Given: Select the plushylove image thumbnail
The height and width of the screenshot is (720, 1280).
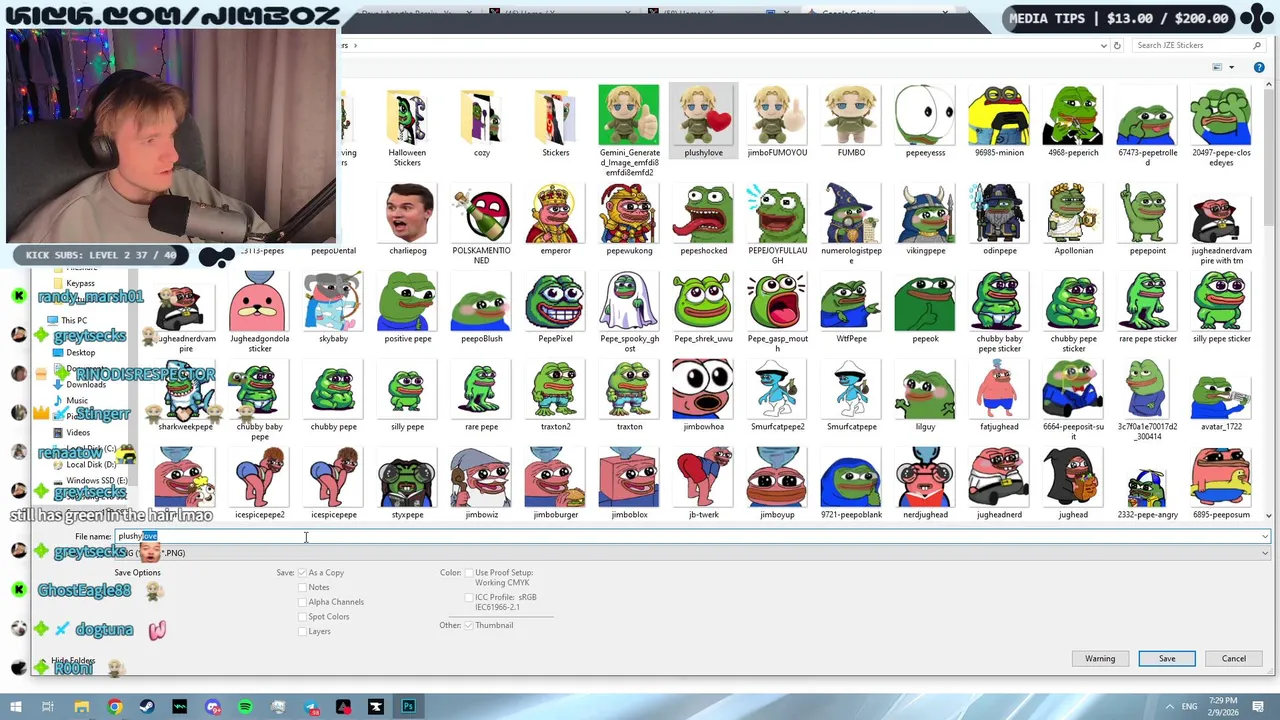Looking at the screenshot, I should coord(703,116).
